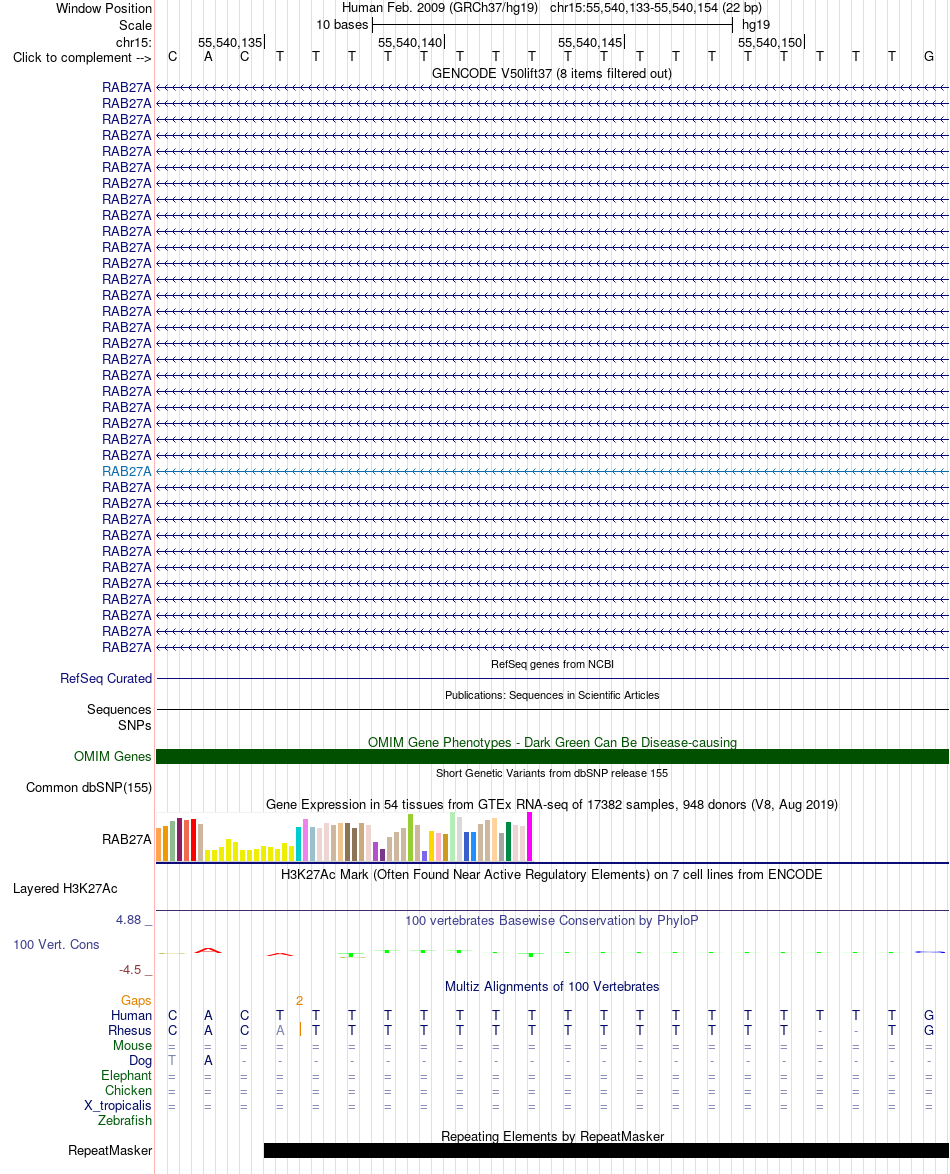950x1174 pixels.
Task: Click the orange gap count '2'
Action: [x=299, y=1000]
